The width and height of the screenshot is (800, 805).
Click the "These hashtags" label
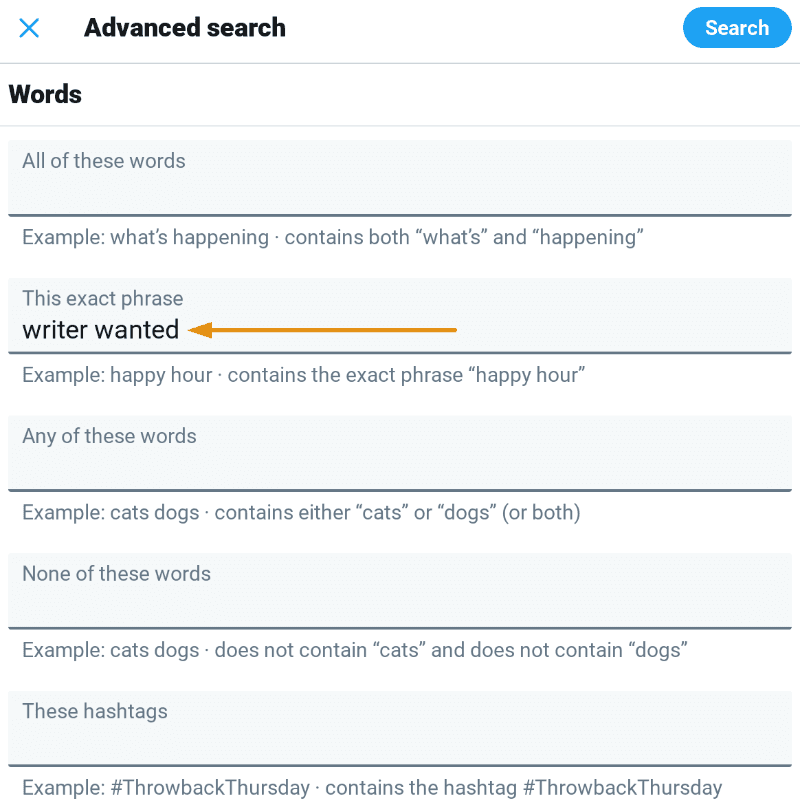click(x=95, y=711)
